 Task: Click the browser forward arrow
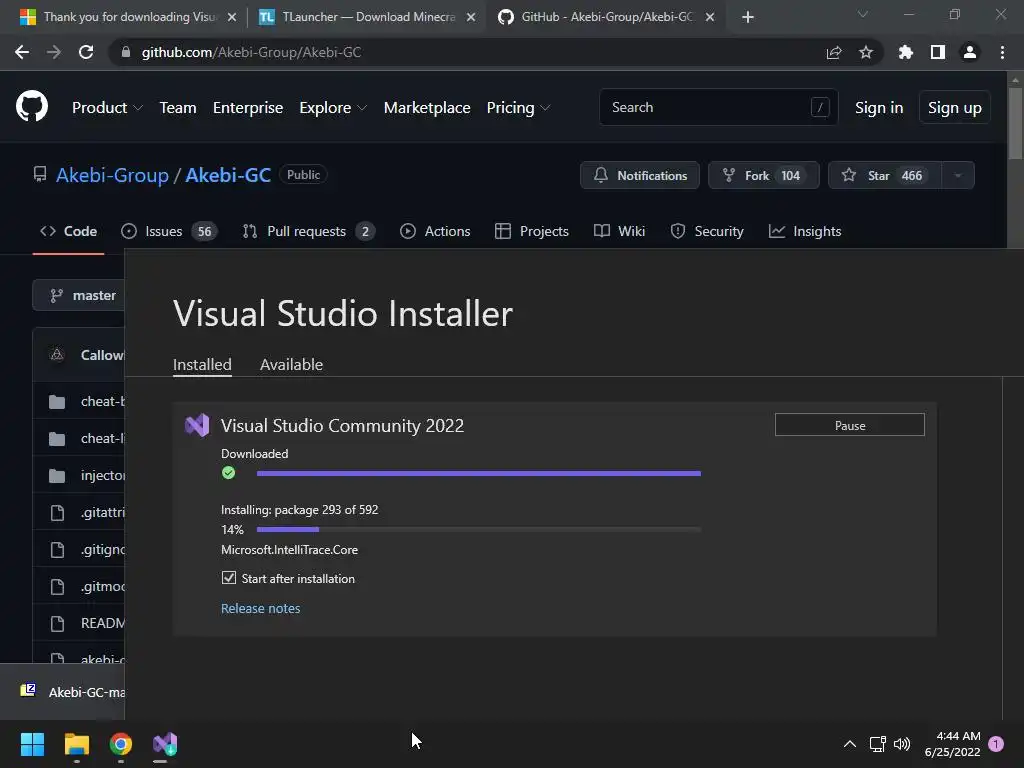pyautogui.click(x=54, y=52)
